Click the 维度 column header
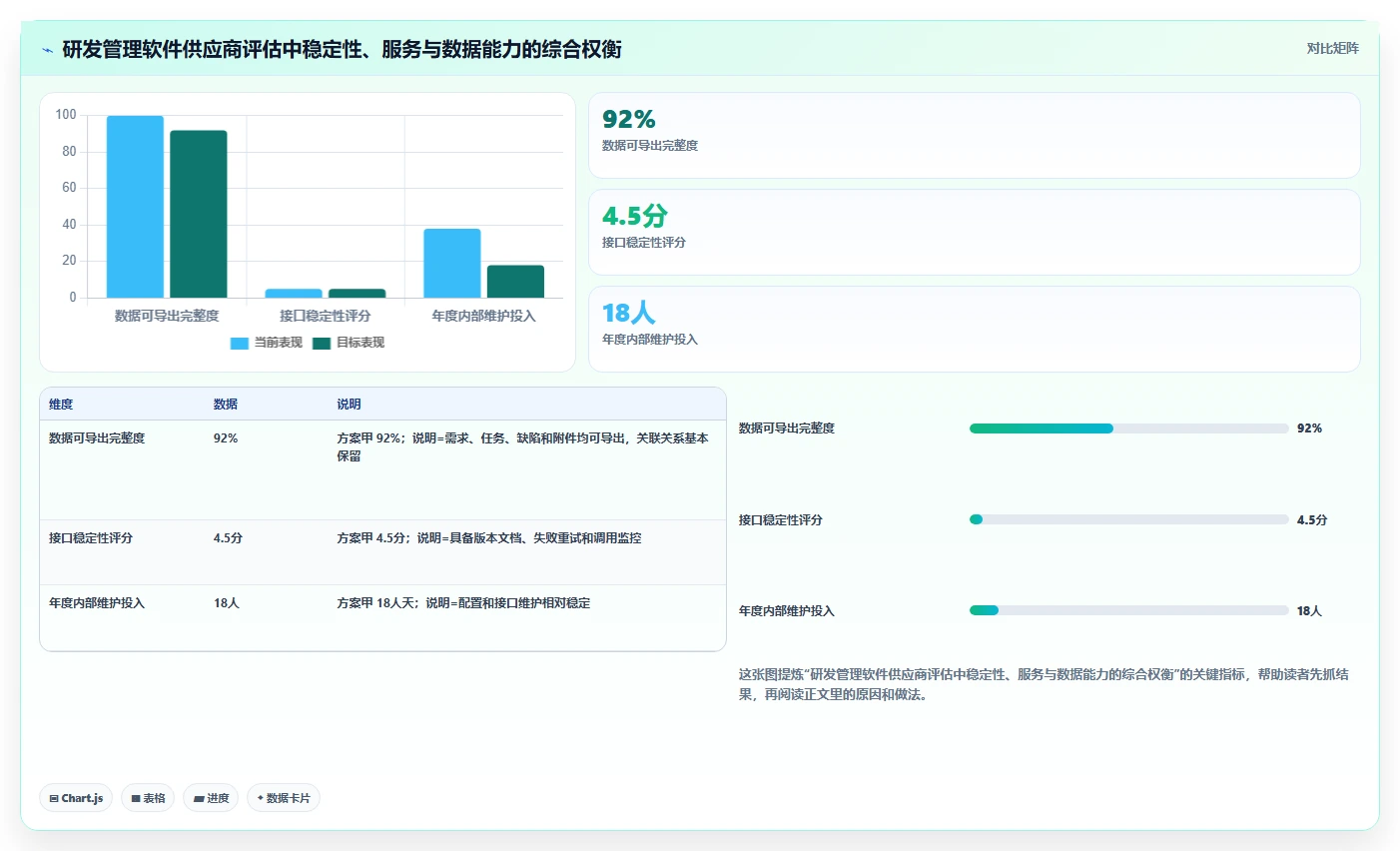 click(61, 405)
